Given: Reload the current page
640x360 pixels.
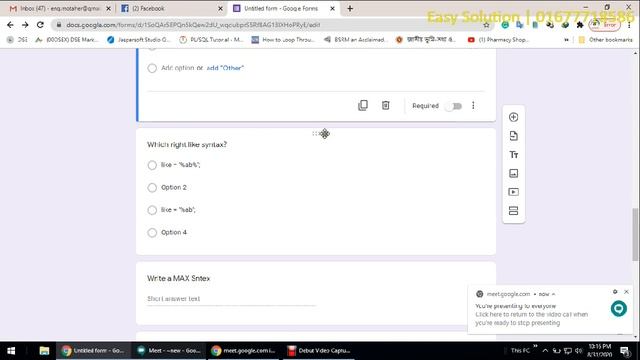Looking at the screenshot, I should point(40,25).
